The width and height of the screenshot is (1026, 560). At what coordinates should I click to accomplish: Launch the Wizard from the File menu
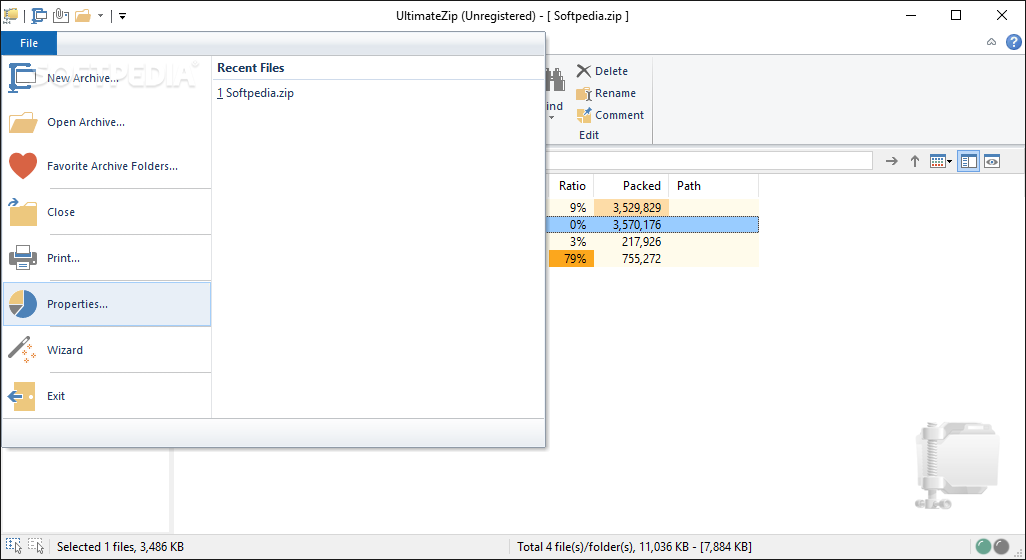(107, 350)
